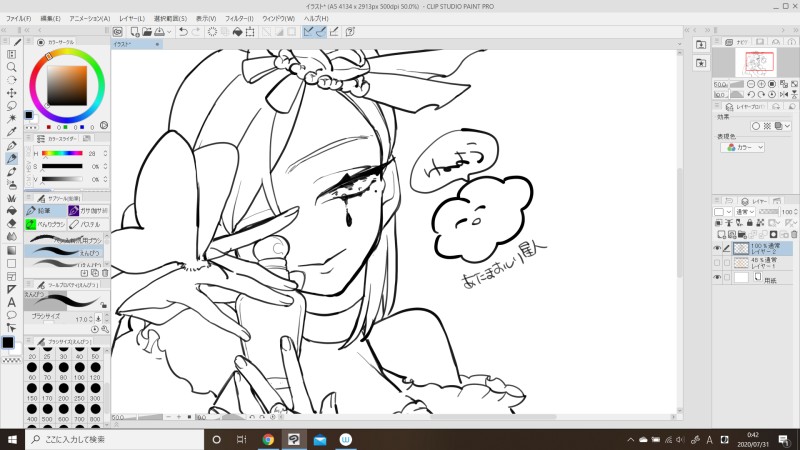Select the Fill bucket tool
The image size is (800, 450).
click(11, 211)
